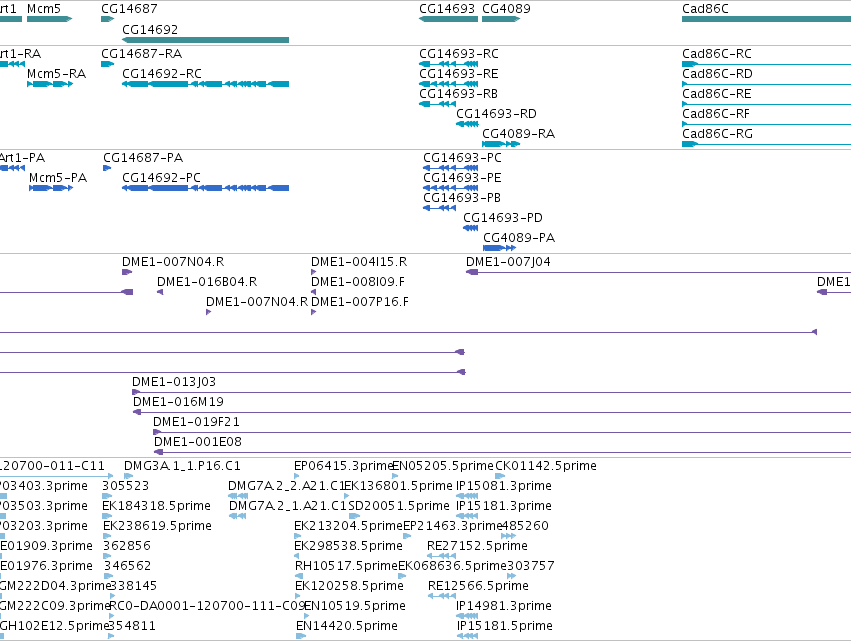Screen dimensions: 851x641
Task: Click EST RE27152.5prime
Action: click(441, 556)
